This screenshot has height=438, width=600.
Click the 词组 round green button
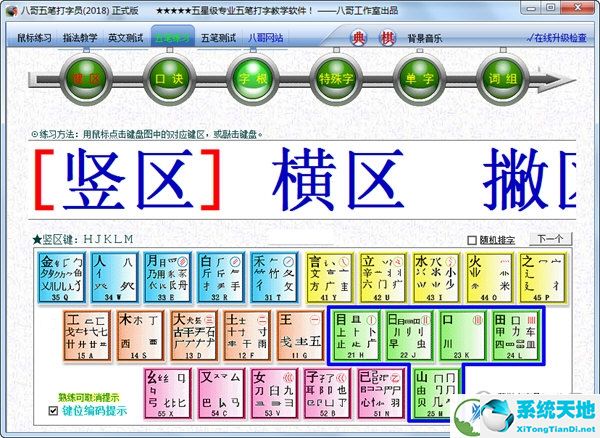coord(503,79)
